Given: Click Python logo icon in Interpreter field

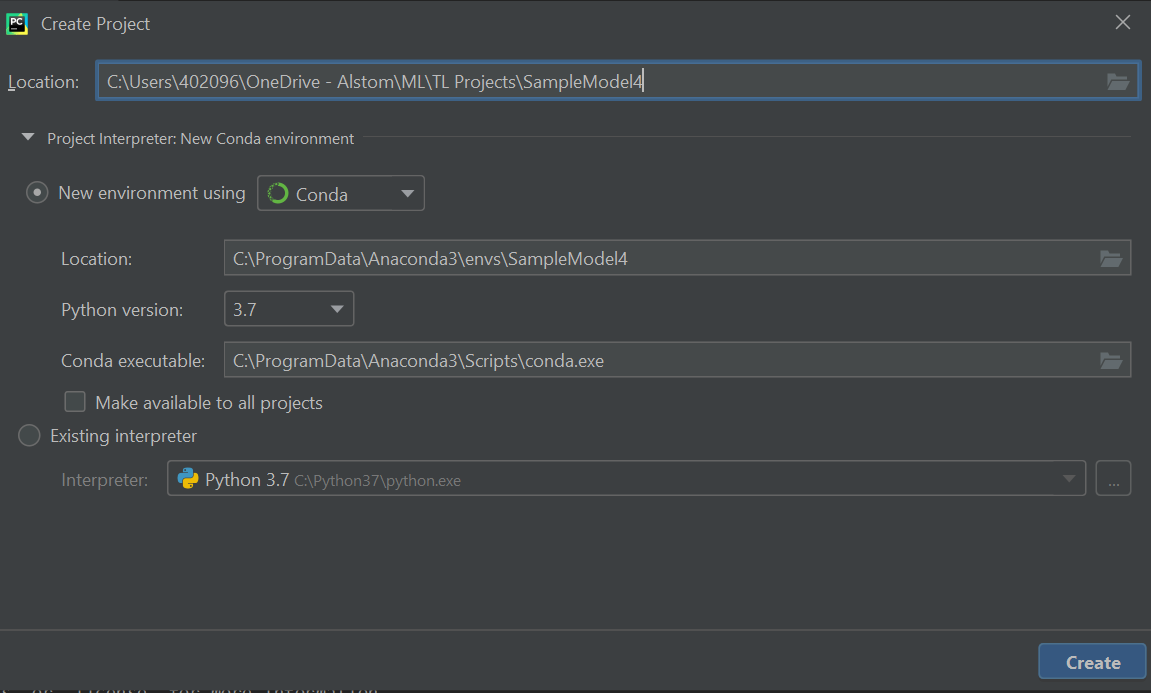Looking at the screenshot, I should [x=188, y=479].
